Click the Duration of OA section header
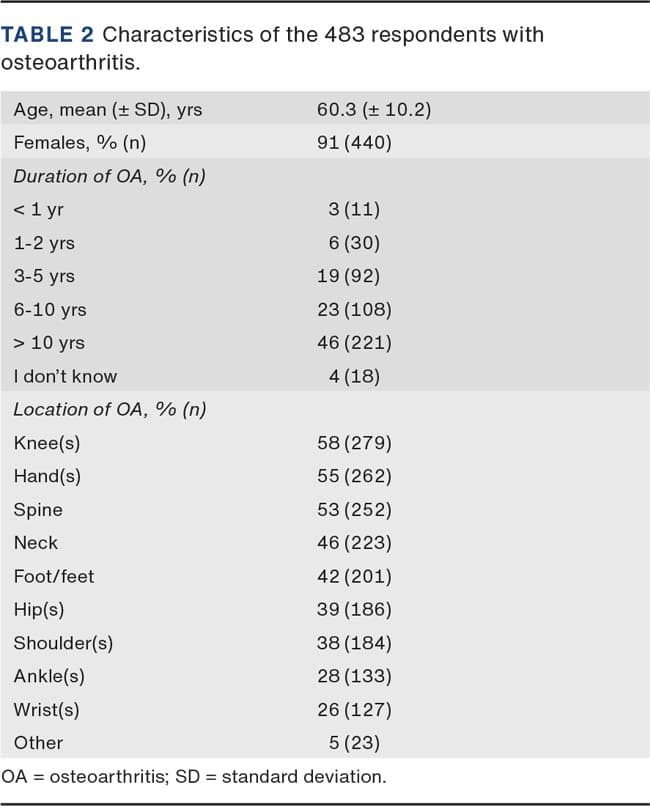650x806 pixels. tap(110, 176)
